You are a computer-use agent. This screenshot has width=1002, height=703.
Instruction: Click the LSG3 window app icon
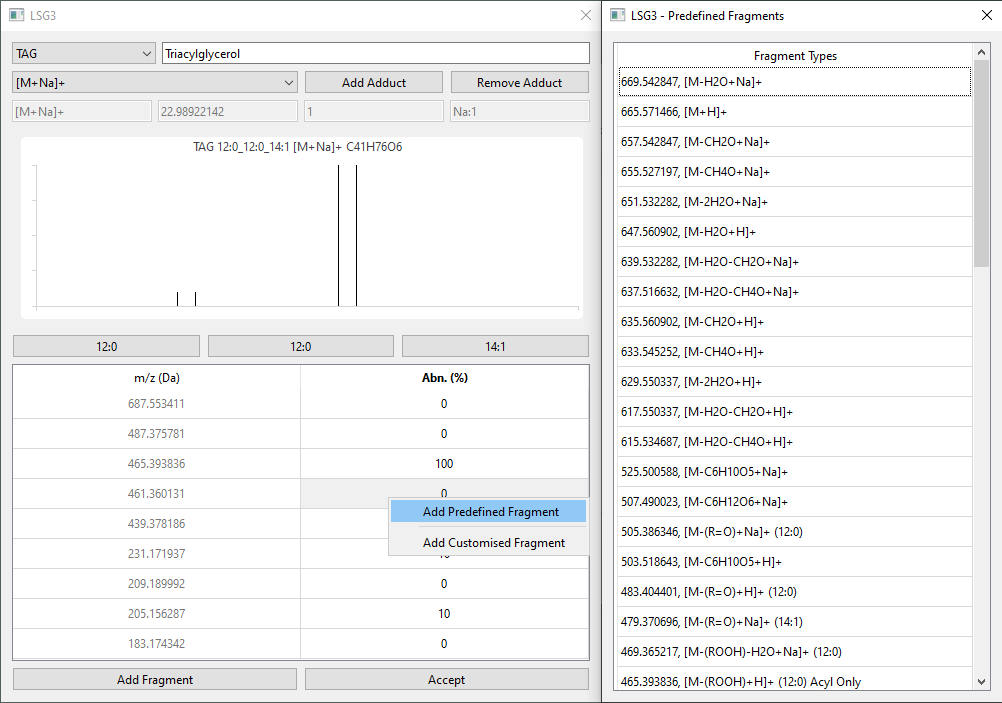17,15
